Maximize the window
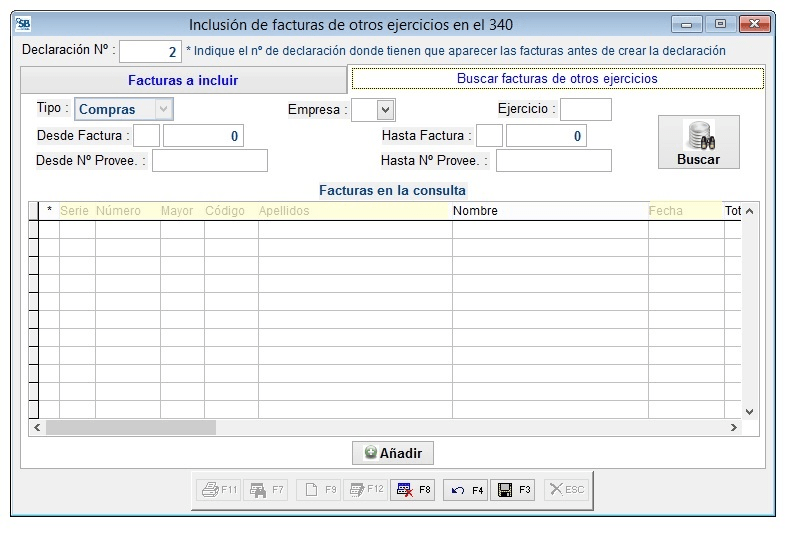This screenshot has width=800, height=535. [x=720, y=24]
